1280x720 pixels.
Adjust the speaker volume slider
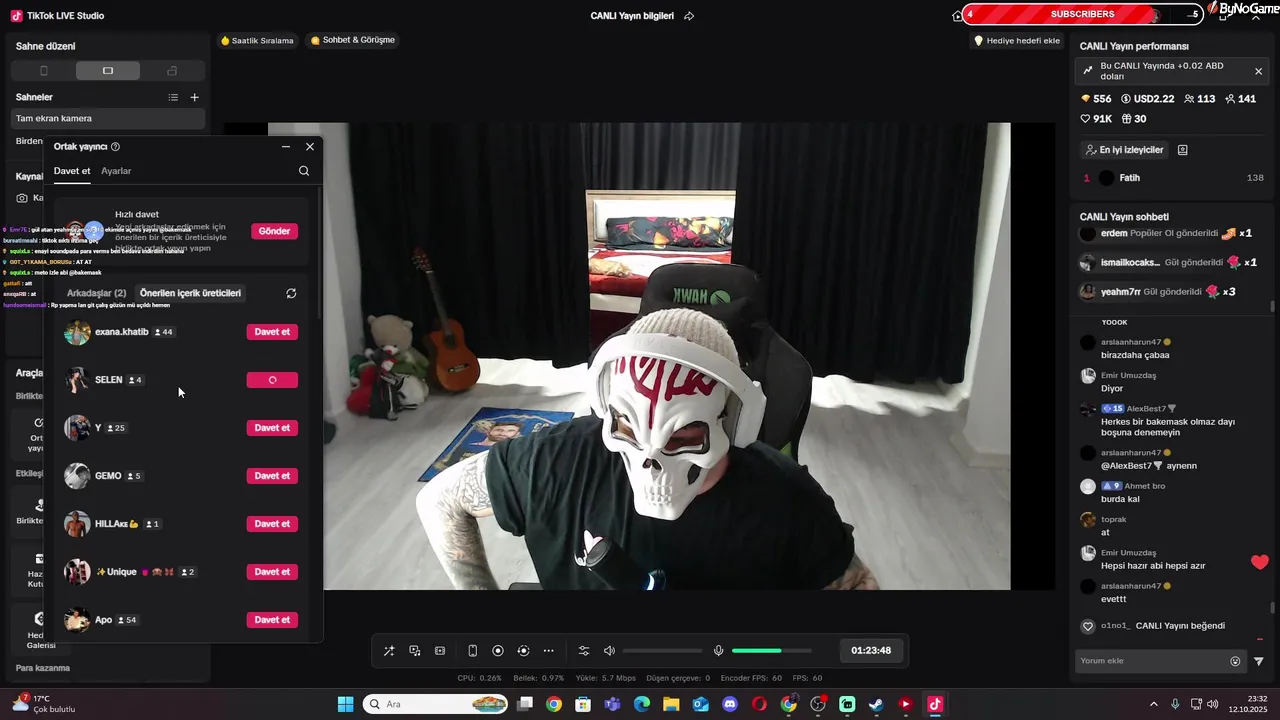point(662,651)
